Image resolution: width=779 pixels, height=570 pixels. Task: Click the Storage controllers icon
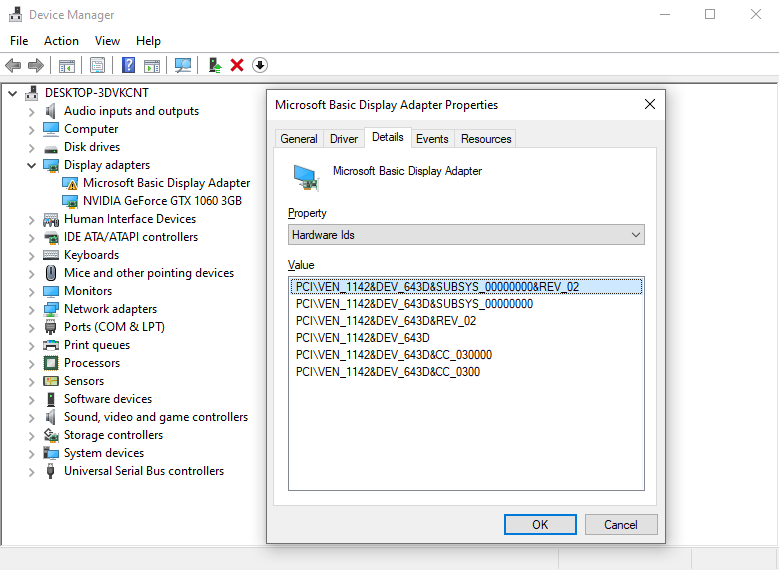point(51,435)
